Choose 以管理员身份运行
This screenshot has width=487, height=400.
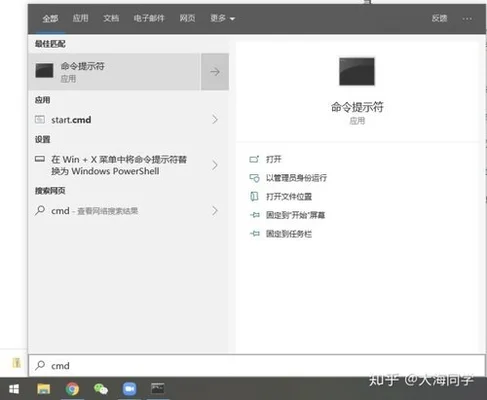pos(296,178)
